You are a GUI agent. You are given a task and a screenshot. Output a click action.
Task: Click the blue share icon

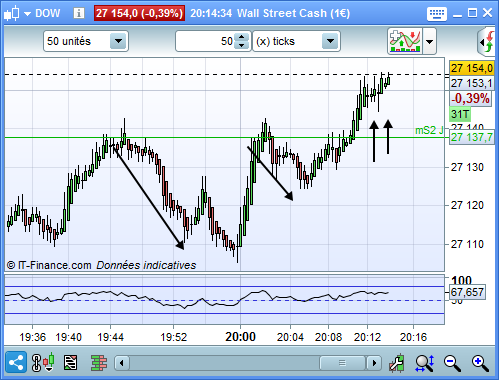[x=16, y=362]
